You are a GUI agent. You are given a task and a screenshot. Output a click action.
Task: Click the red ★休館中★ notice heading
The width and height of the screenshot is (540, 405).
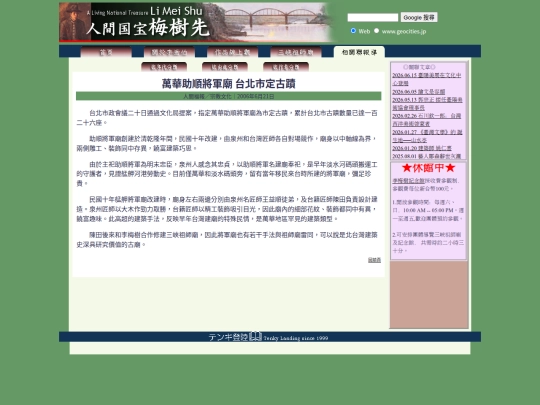428,168
